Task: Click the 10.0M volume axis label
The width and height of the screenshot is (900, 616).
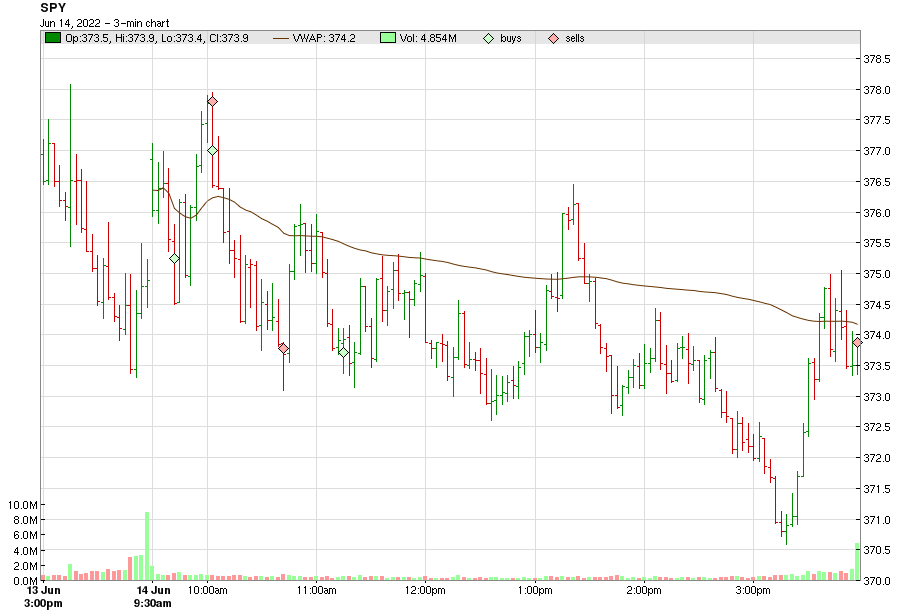Action: pos(22,505)
